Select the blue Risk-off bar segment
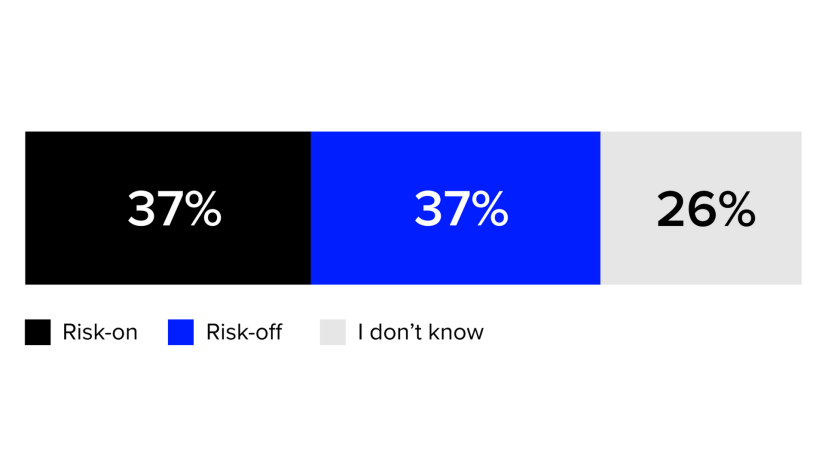 coord(456,208)
